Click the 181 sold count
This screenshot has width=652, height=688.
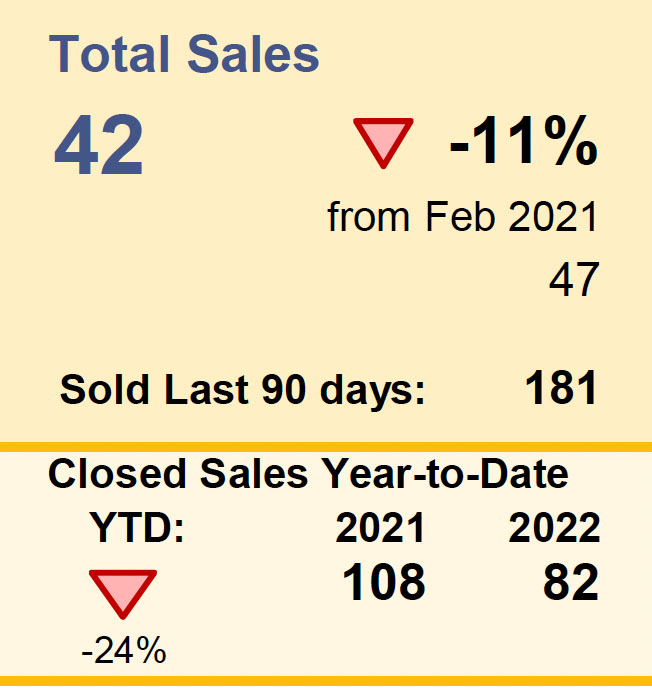(561, 387)
